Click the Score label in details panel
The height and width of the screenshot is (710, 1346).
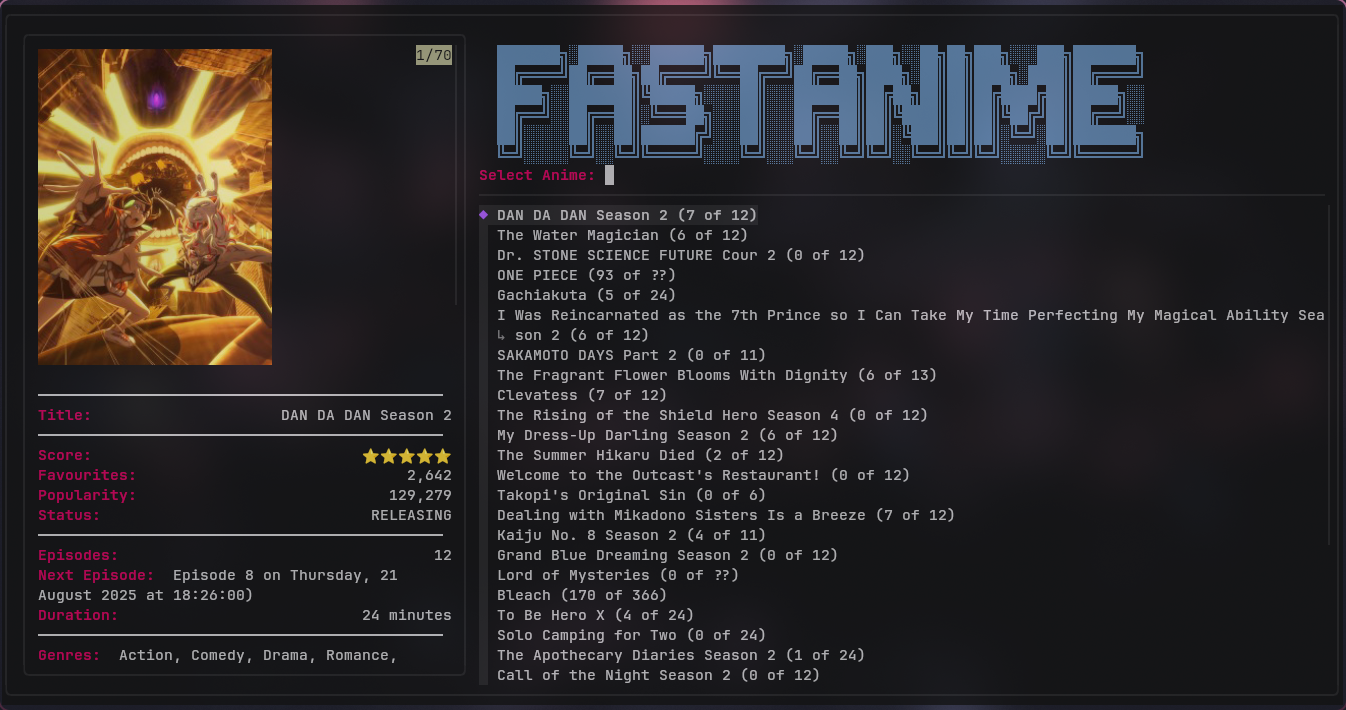pos(63,455)
